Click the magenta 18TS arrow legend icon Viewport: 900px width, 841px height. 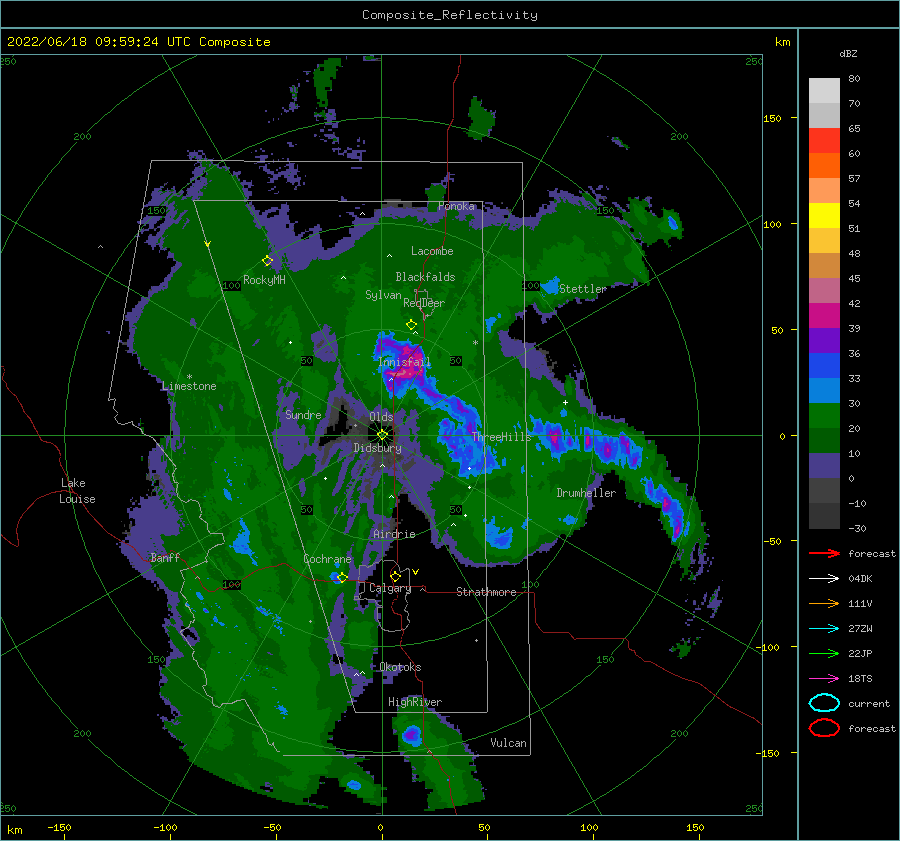(x=824, y=678)
